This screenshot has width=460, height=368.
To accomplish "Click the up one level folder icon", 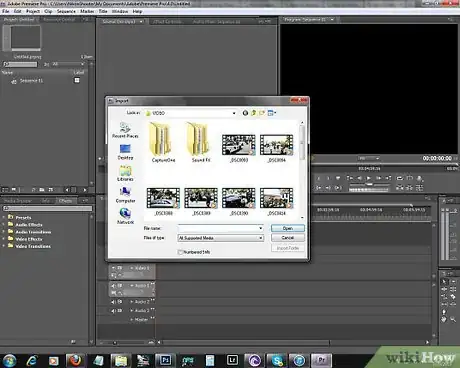I will coord(254,113).
